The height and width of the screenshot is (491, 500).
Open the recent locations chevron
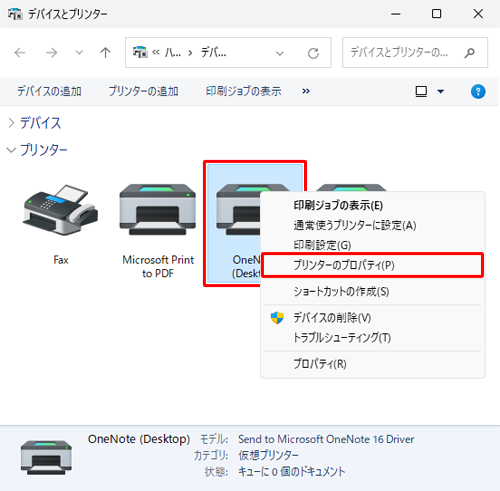pyautogui.click(x=79, y=52)
